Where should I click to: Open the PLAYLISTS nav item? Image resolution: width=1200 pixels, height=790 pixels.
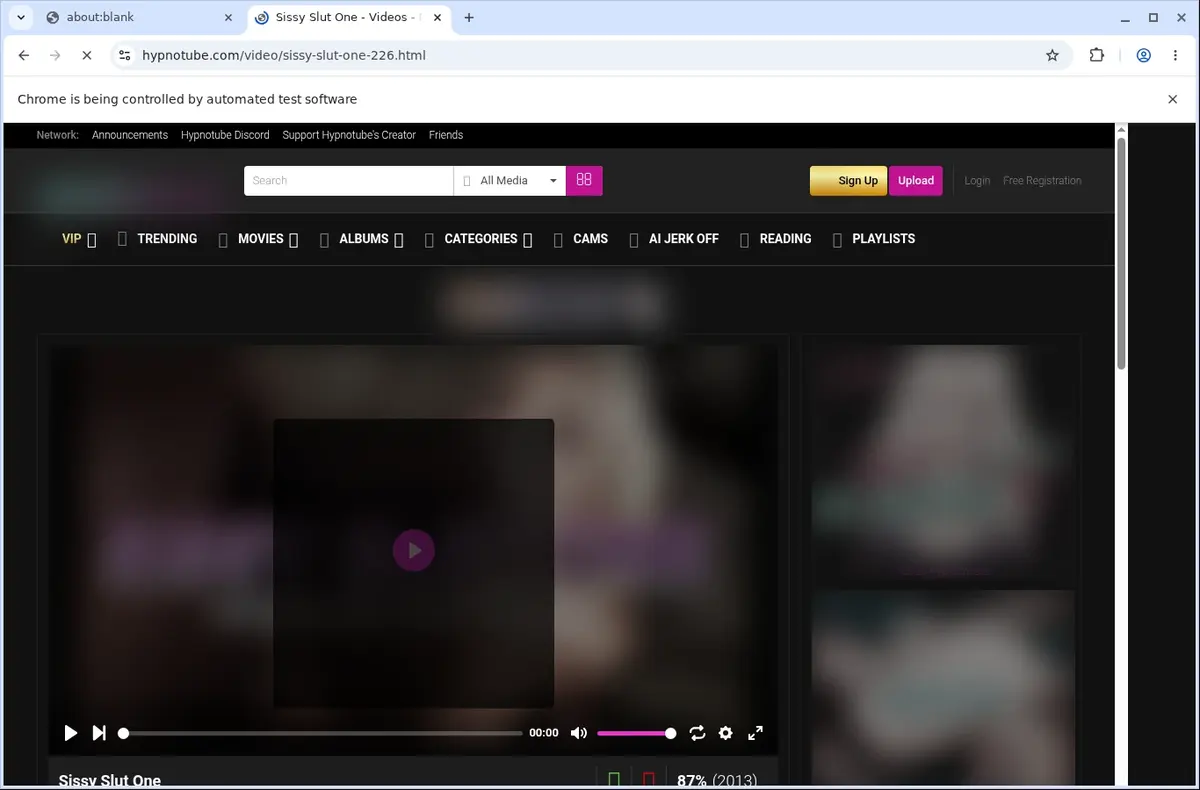pos(883,239)
